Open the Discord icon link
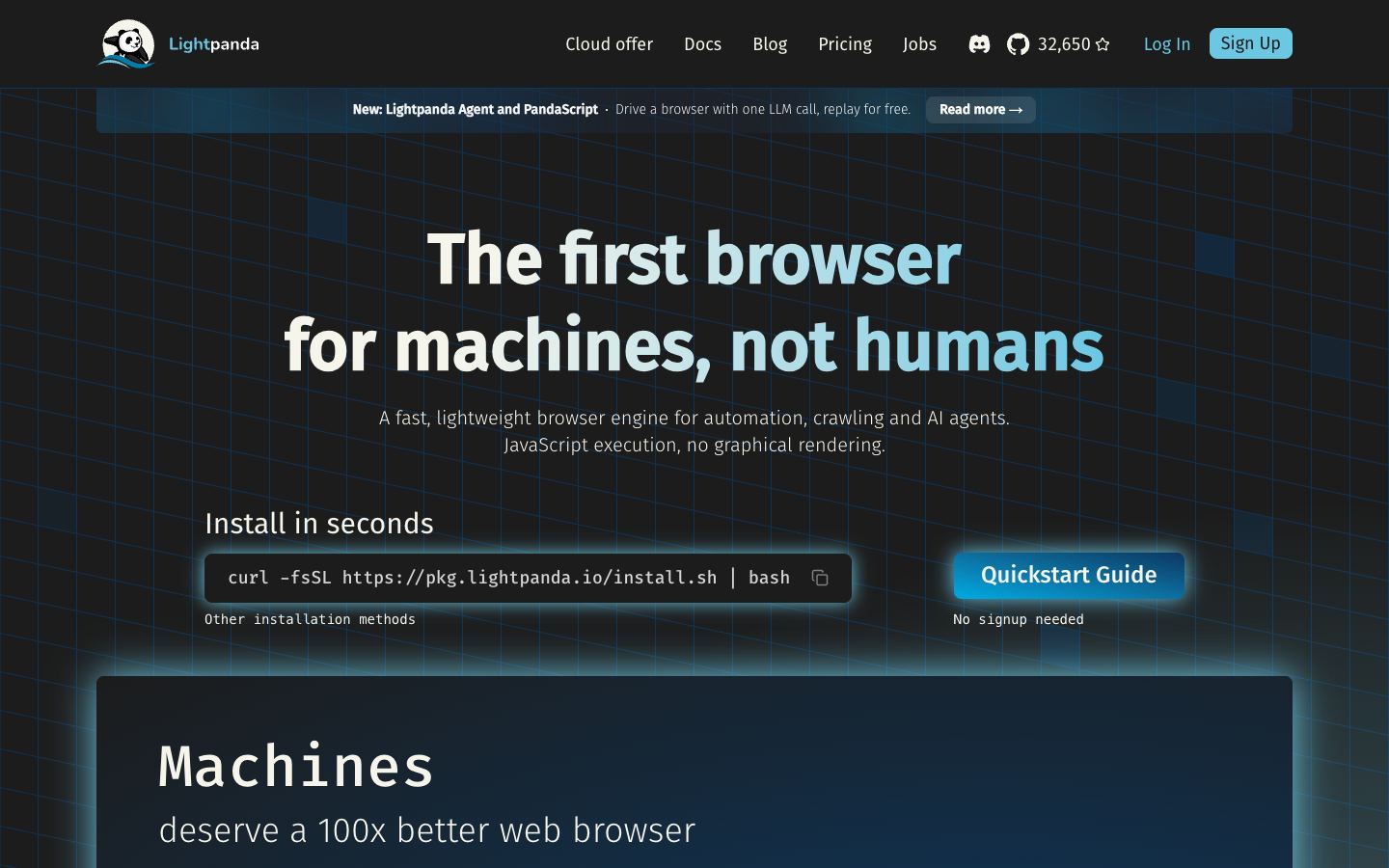The height and width of the screenshot is (868, 1389). (979, 44)
